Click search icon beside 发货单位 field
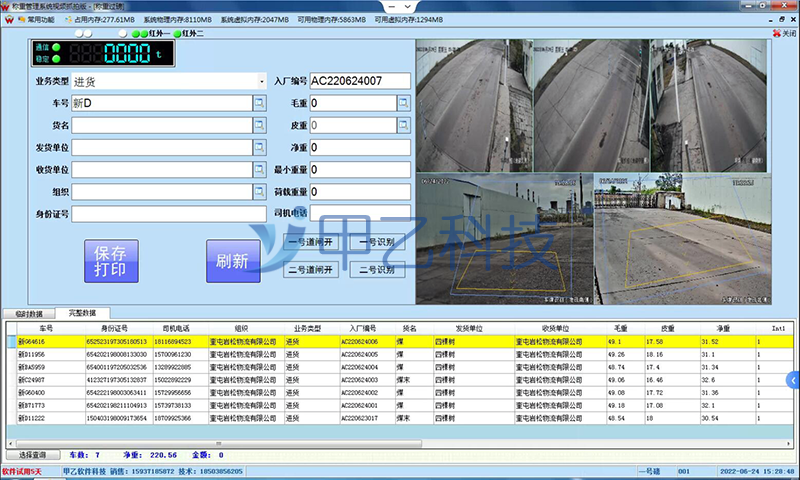This screenshot has height=480, width=800. pos(259,147)
